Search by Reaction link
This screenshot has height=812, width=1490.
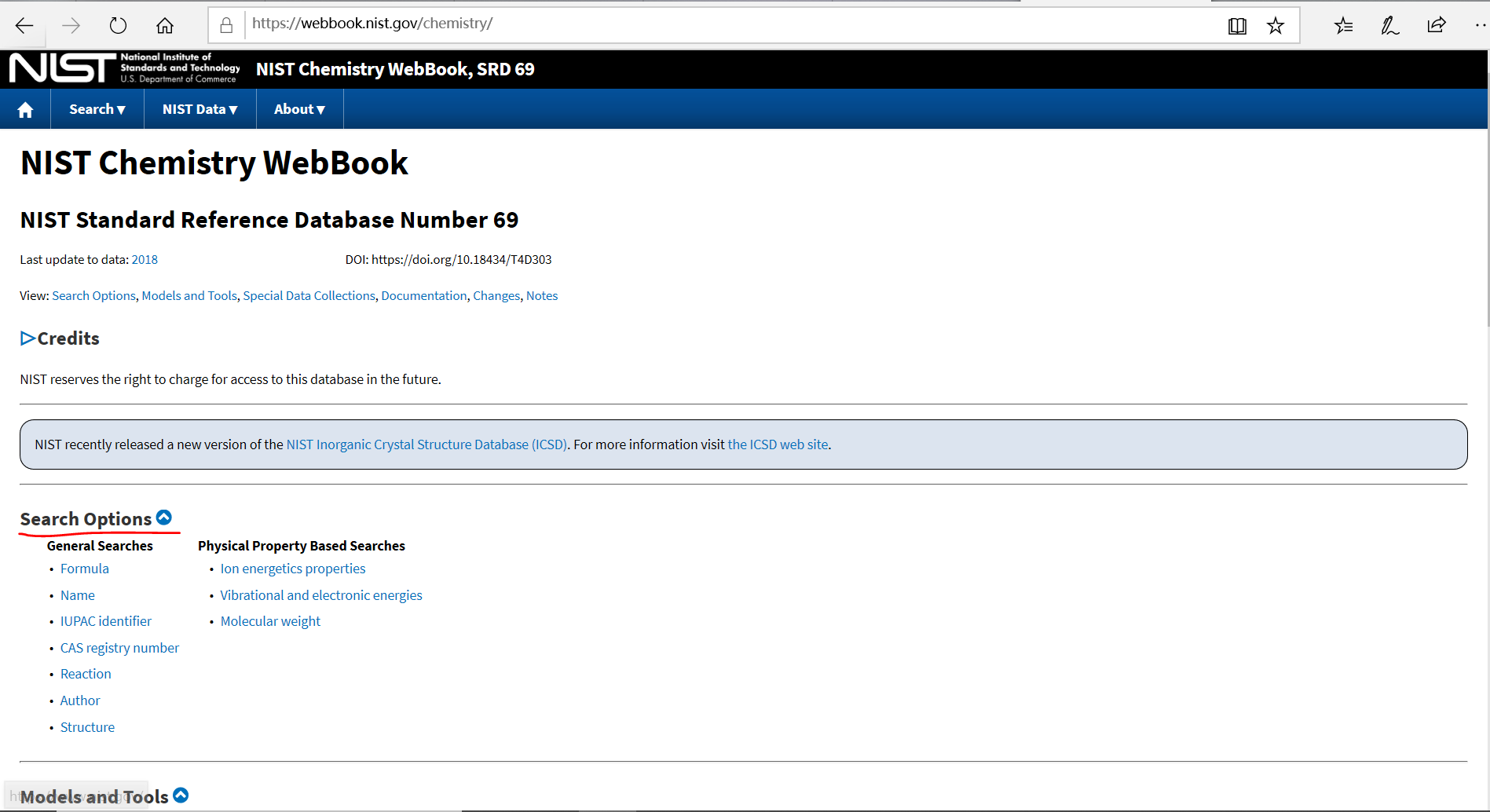(86, 674)
